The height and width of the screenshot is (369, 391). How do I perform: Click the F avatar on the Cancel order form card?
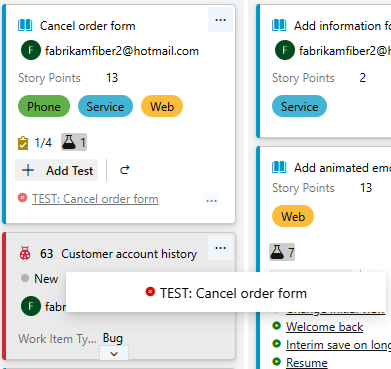click(31, 50)
